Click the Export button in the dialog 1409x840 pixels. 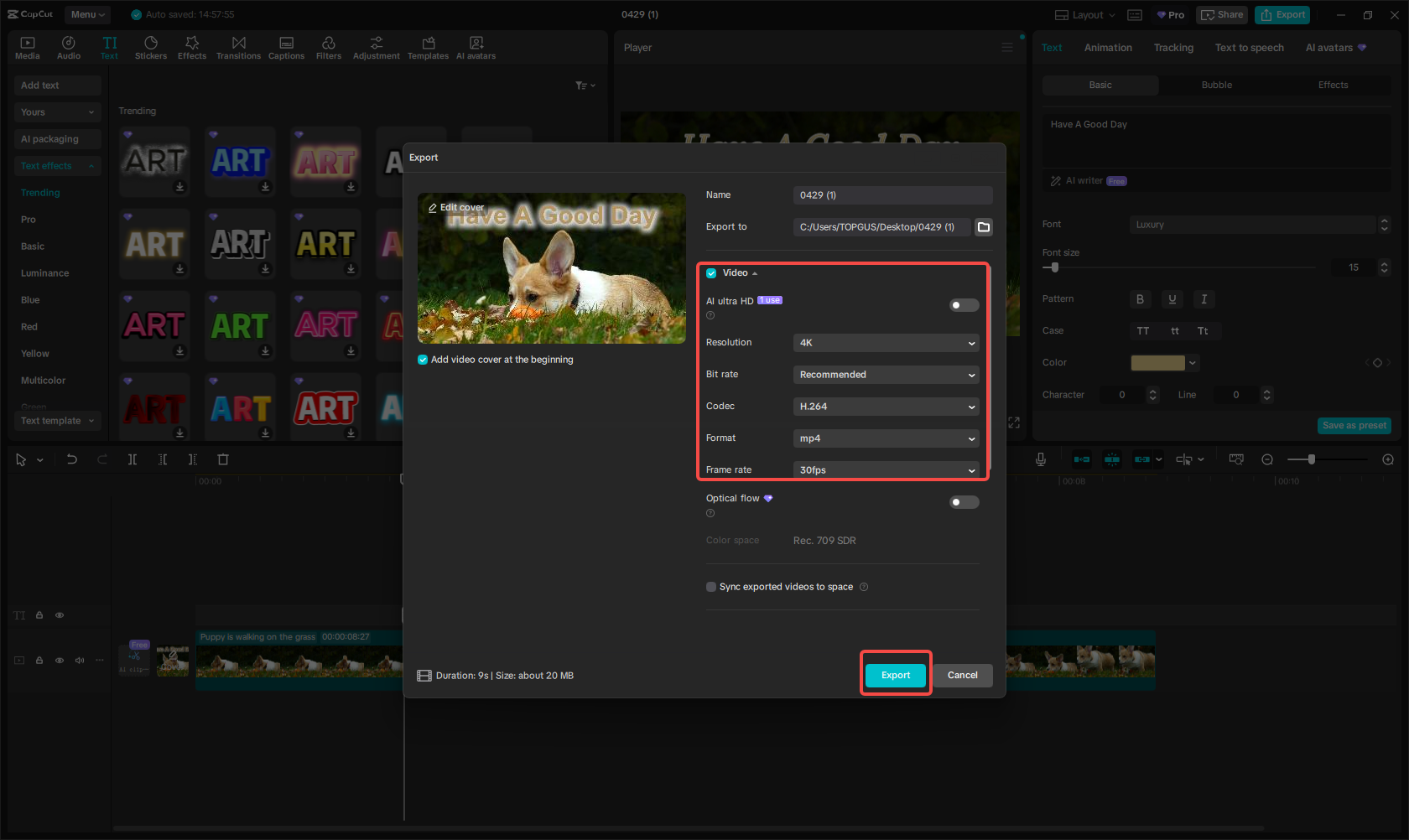pyautogui.click(x=895, y=675)
